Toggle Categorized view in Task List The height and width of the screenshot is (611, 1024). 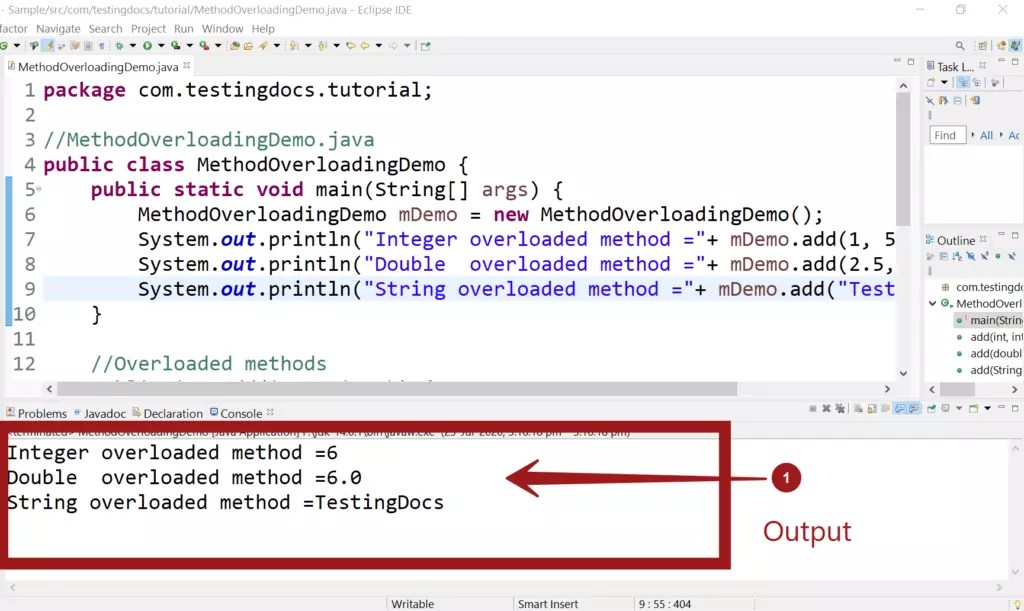[963, 82]
